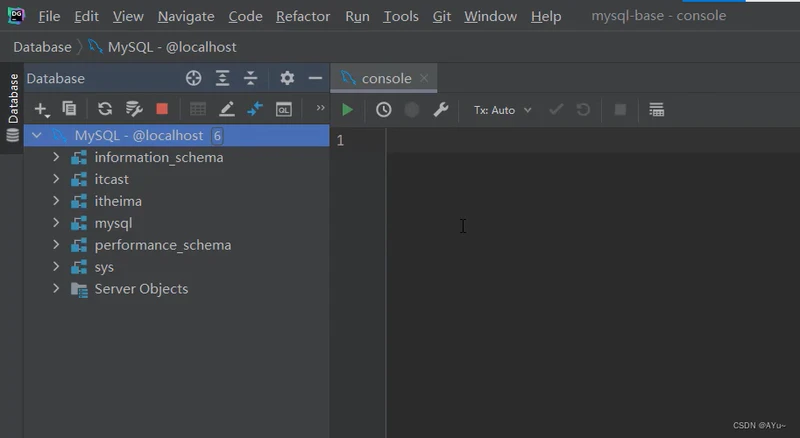Open the Edit menu
800x438 pixels.
click(86, 16)
